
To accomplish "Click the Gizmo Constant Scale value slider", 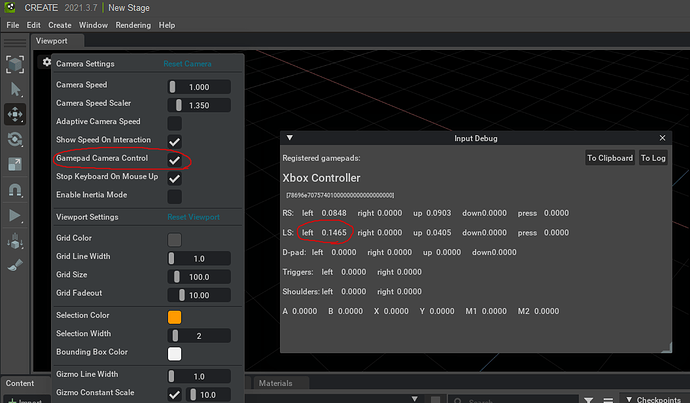I will 208,395.
